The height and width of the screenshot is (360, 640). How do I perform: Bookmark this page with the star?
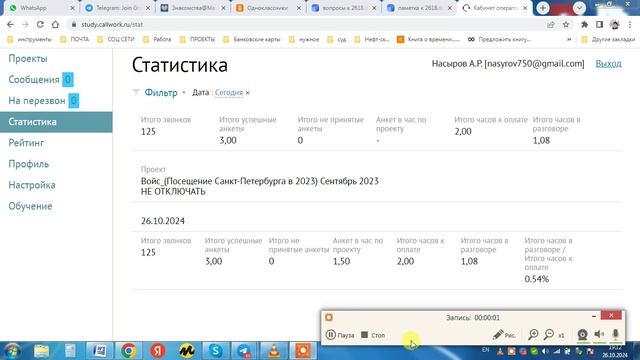tap(566, 24)
